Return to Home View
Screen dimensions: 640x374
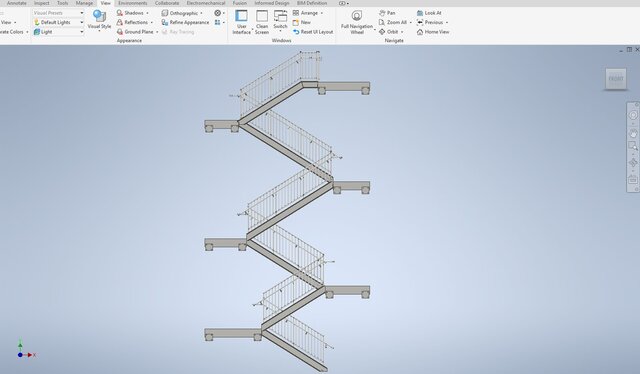pyautogui.click(x=433, y=32)
